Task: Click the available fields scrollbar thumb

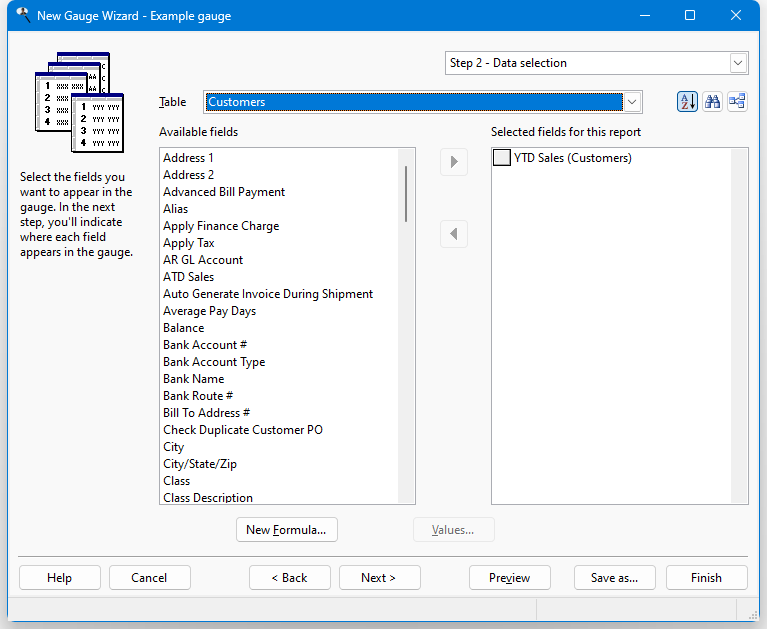Action: coord(406,194)
